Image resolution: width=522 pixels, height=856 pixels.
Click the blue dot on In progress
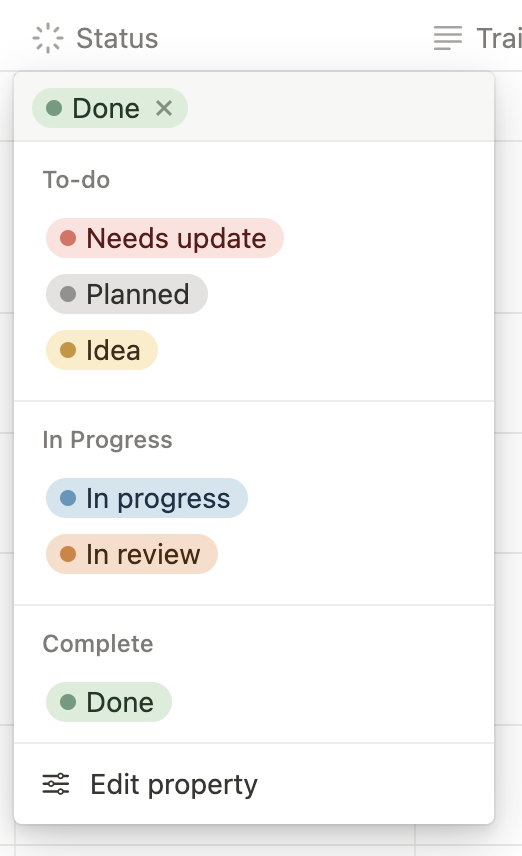coord(68,498)
